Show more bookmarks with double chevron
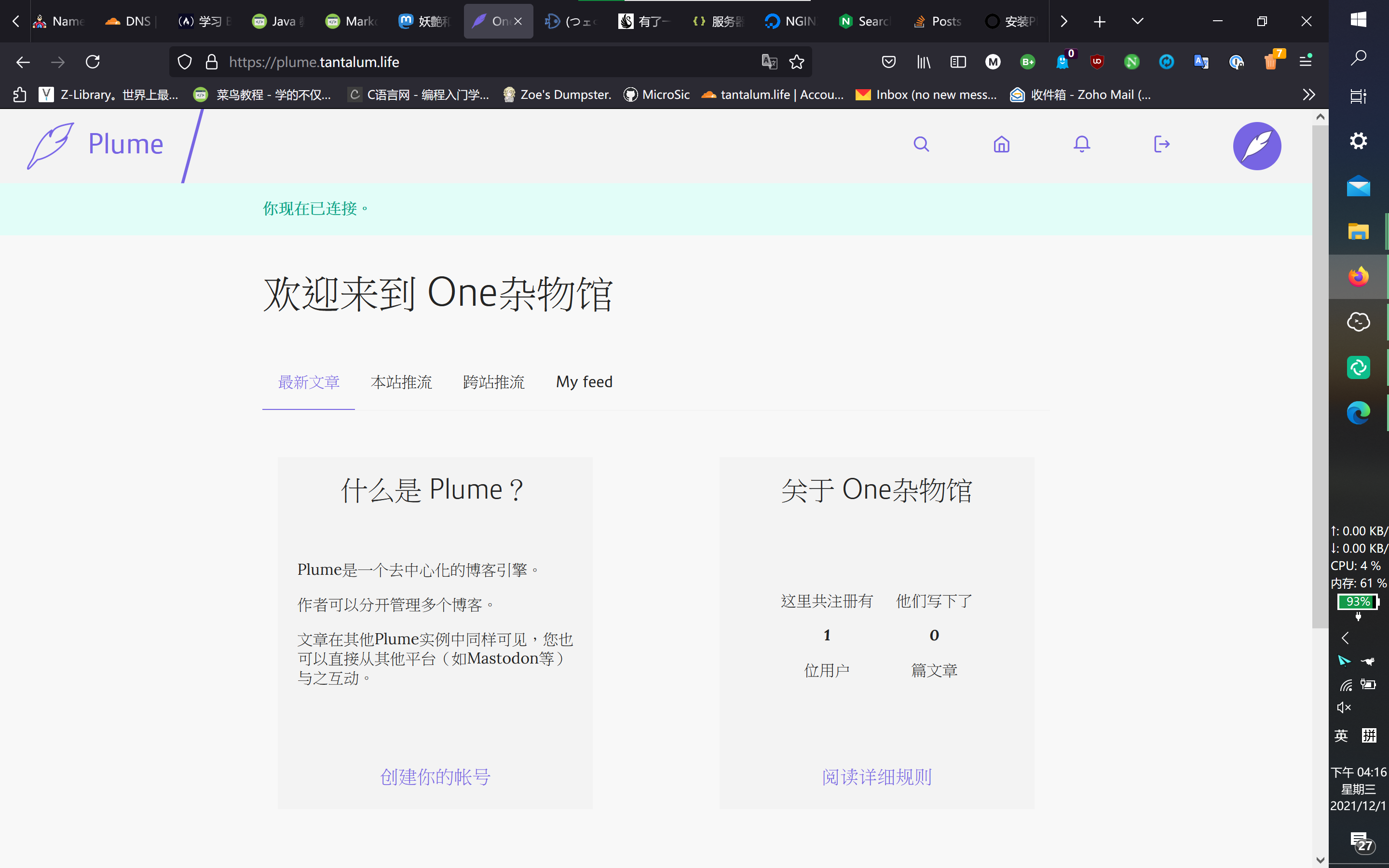This screenshot has height=868, width=1389. (x=1308, y=95)
